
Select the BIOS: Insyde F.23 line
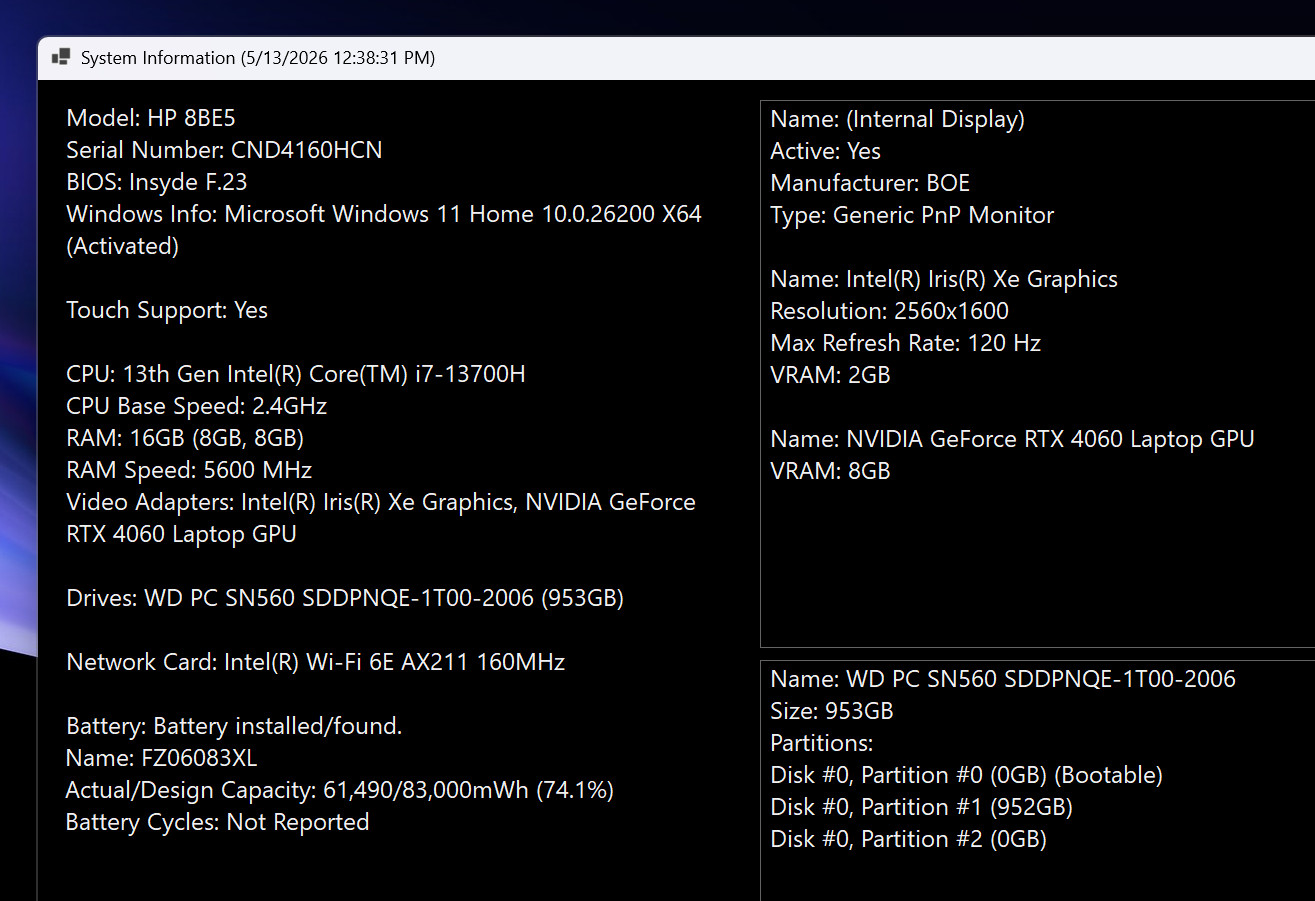(x=157, y=182)
